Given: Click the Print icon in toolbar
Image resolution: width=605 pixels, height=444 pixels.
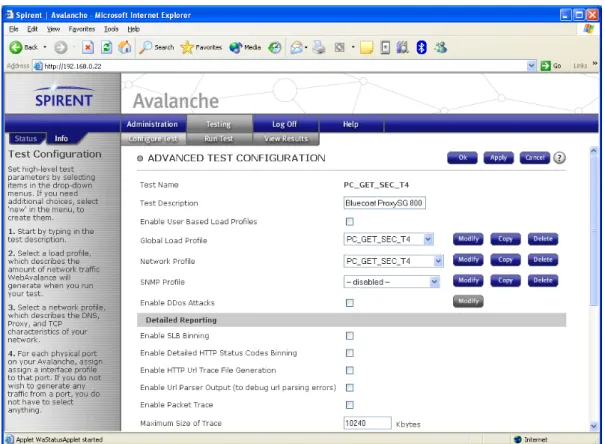Looking at the screenshot, I should click(x=319, y=47).
